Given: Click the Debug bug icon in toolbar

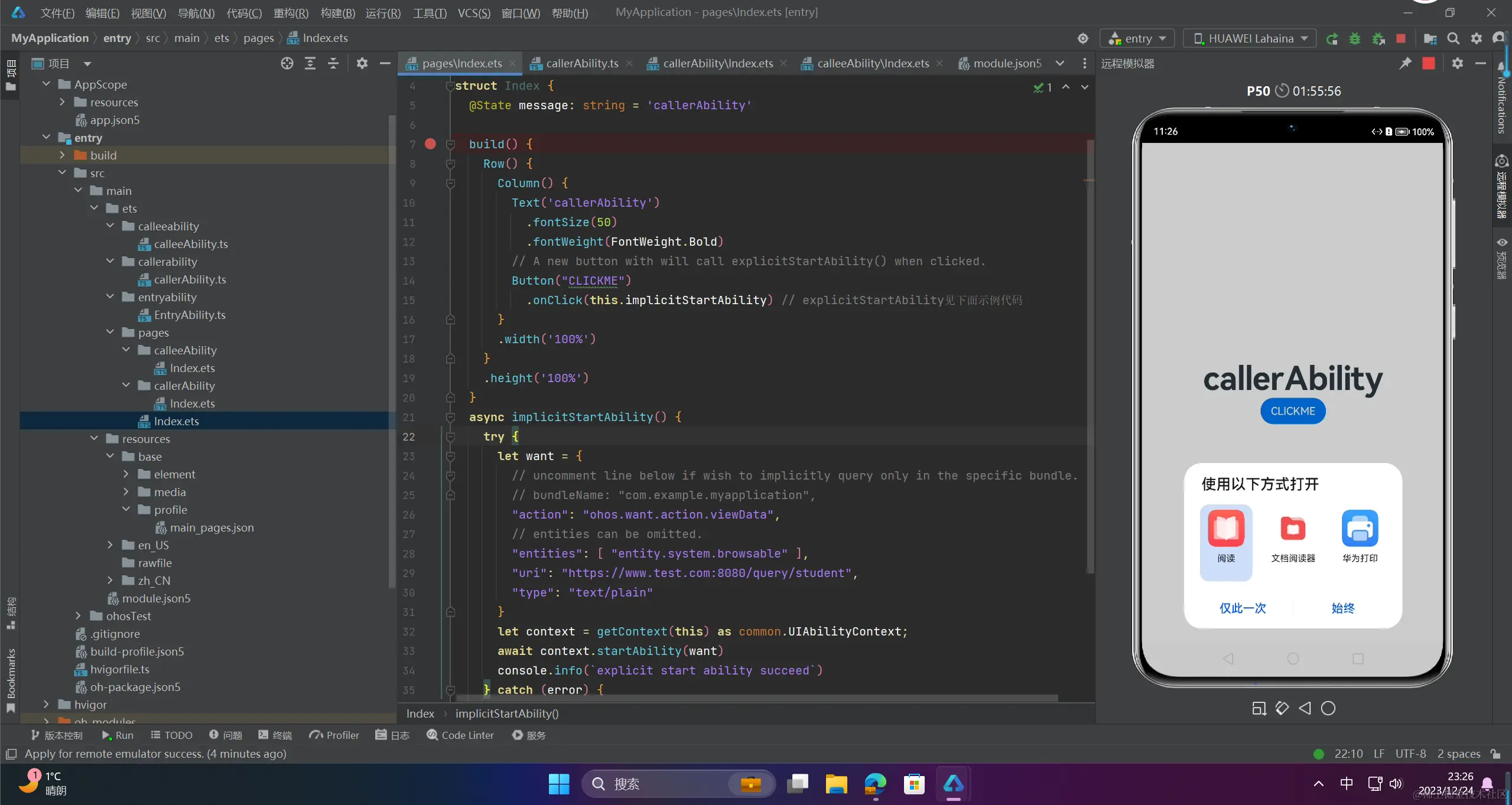Looking at the screenshot, I should pos(1355,39).
